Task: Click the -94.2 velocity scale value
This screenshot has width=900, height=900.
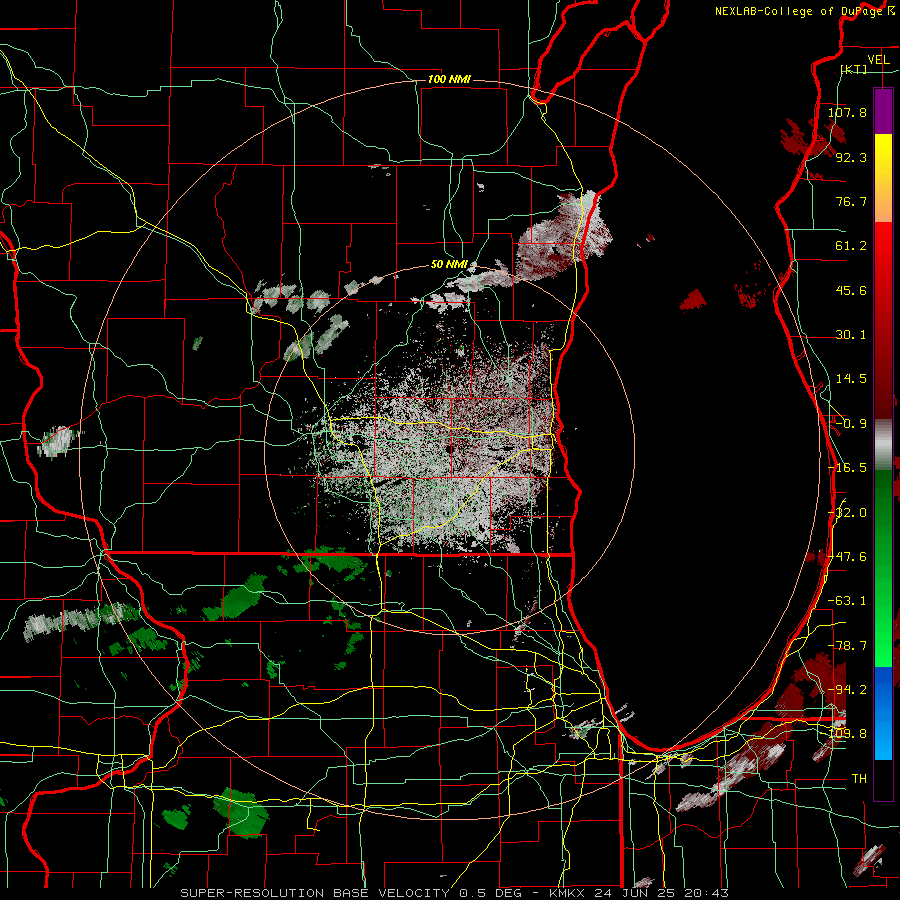Action: tap(847, 690)
